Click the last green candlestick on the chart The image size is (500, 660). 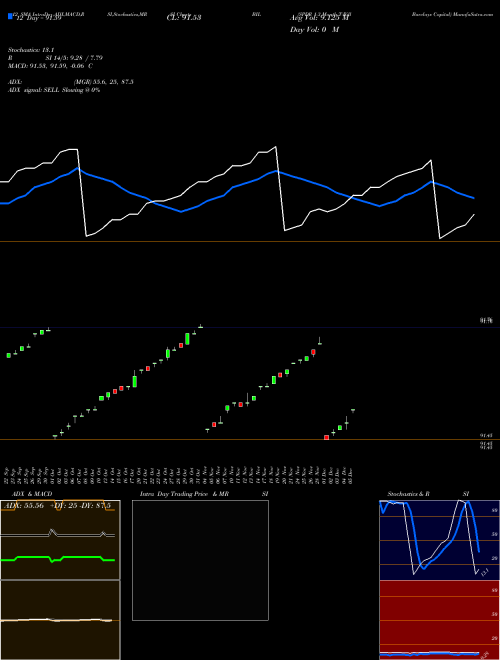[x=353, y=410]
